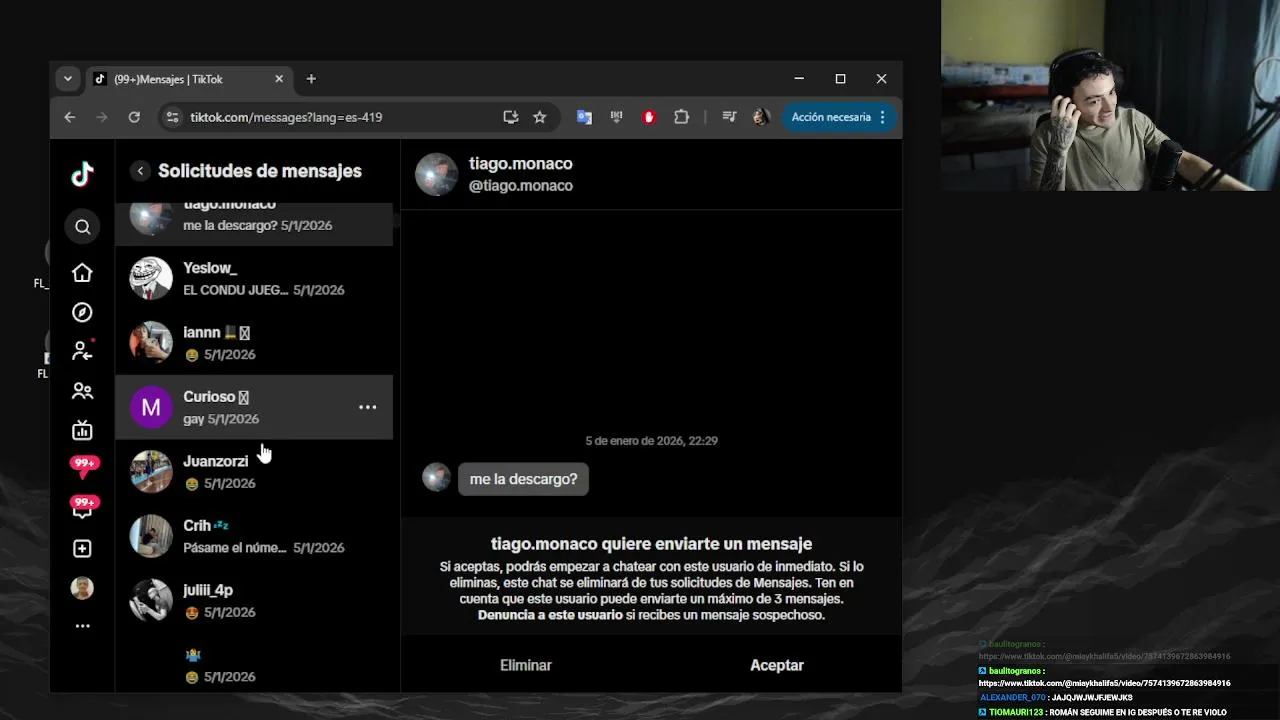Click the Denuncia a este usuario link

[550, 615]
